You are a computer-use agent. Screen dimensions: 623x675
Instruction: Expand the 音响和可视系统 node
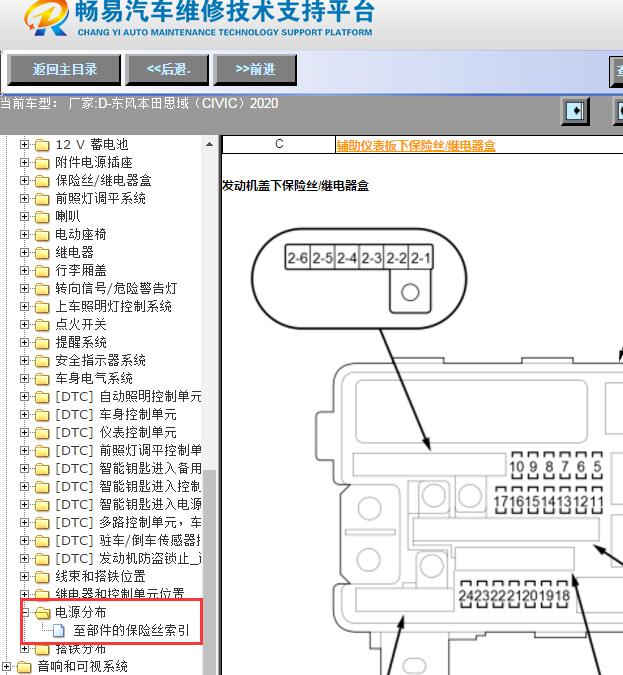6,666
